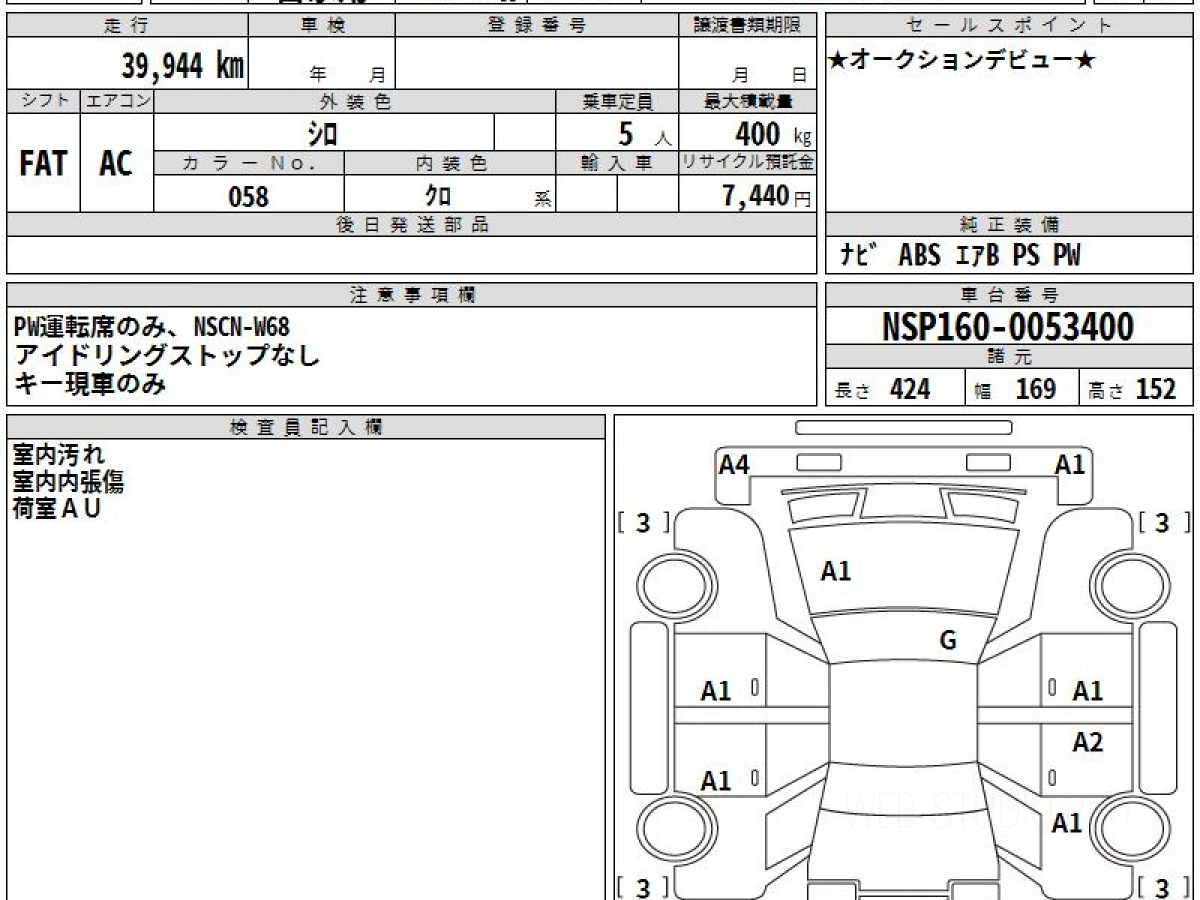Select the 内装色 header

tap(450, 164)
